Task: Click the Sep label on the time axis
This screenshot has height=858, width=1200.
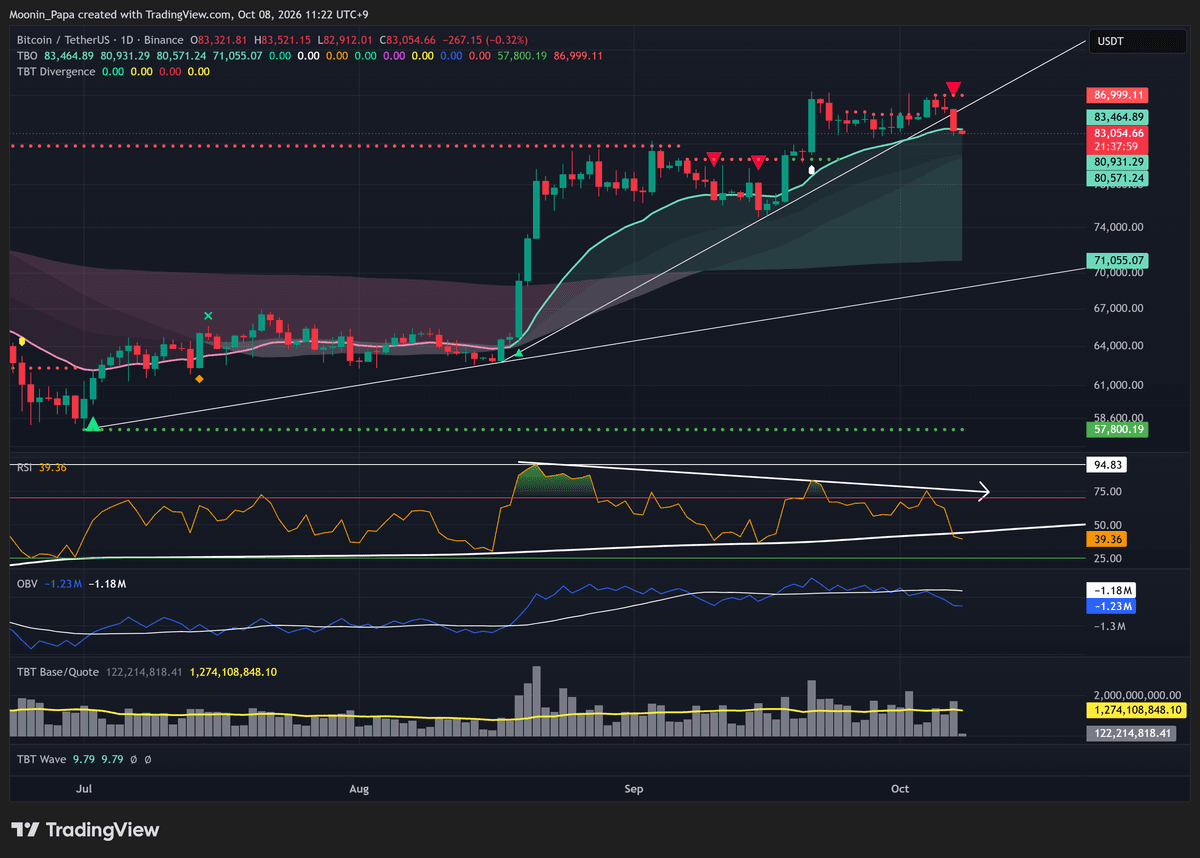Action: (633, 789)
